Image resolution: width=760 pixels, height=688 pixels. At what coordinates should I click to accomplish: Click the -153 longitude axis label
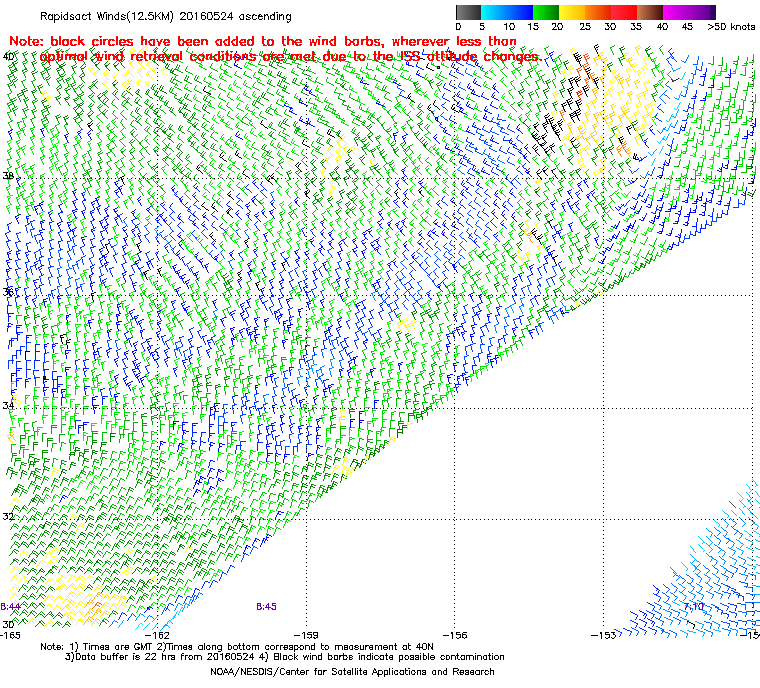(x=603, y=635)
